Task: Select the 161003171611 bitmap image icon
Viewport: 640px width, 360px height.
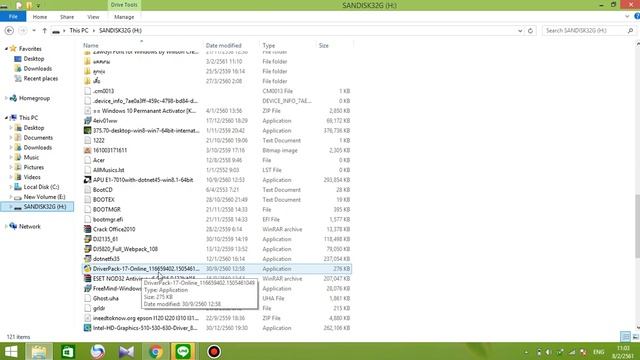Action: 87,150
